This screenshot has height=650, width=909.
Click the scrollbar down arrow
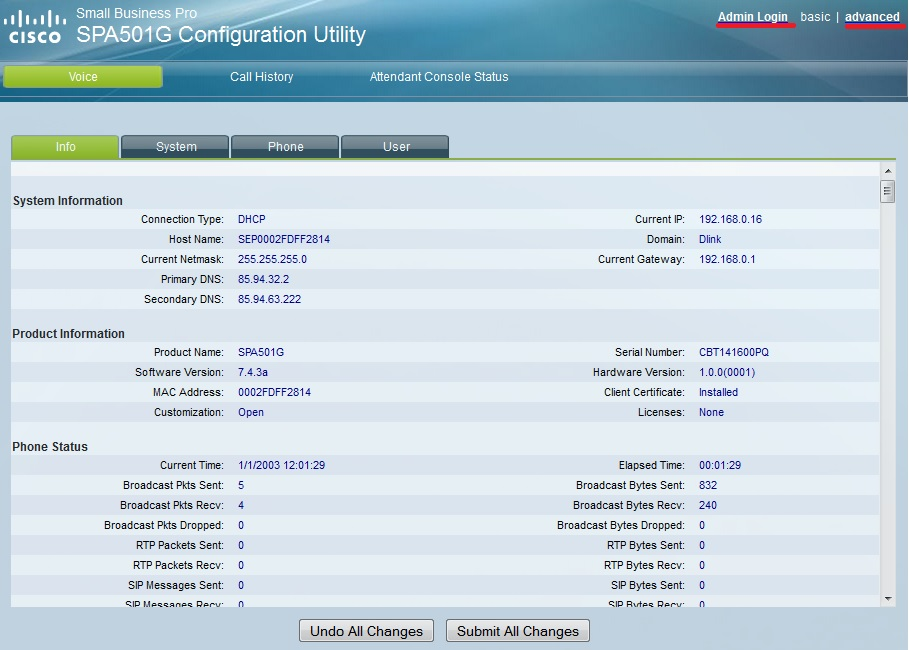[888, 599]
